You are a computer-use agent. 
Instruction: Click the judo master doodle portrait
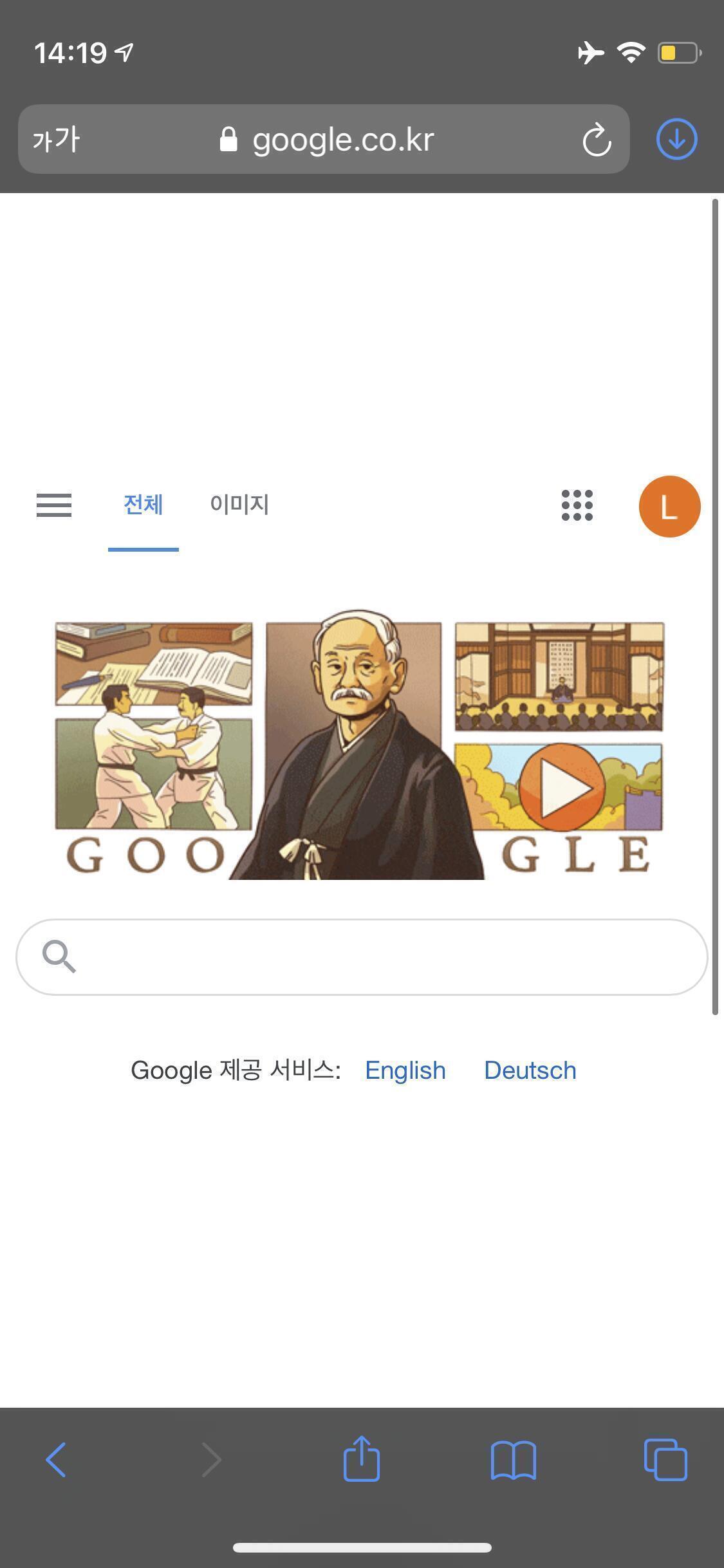coord(357,745)
